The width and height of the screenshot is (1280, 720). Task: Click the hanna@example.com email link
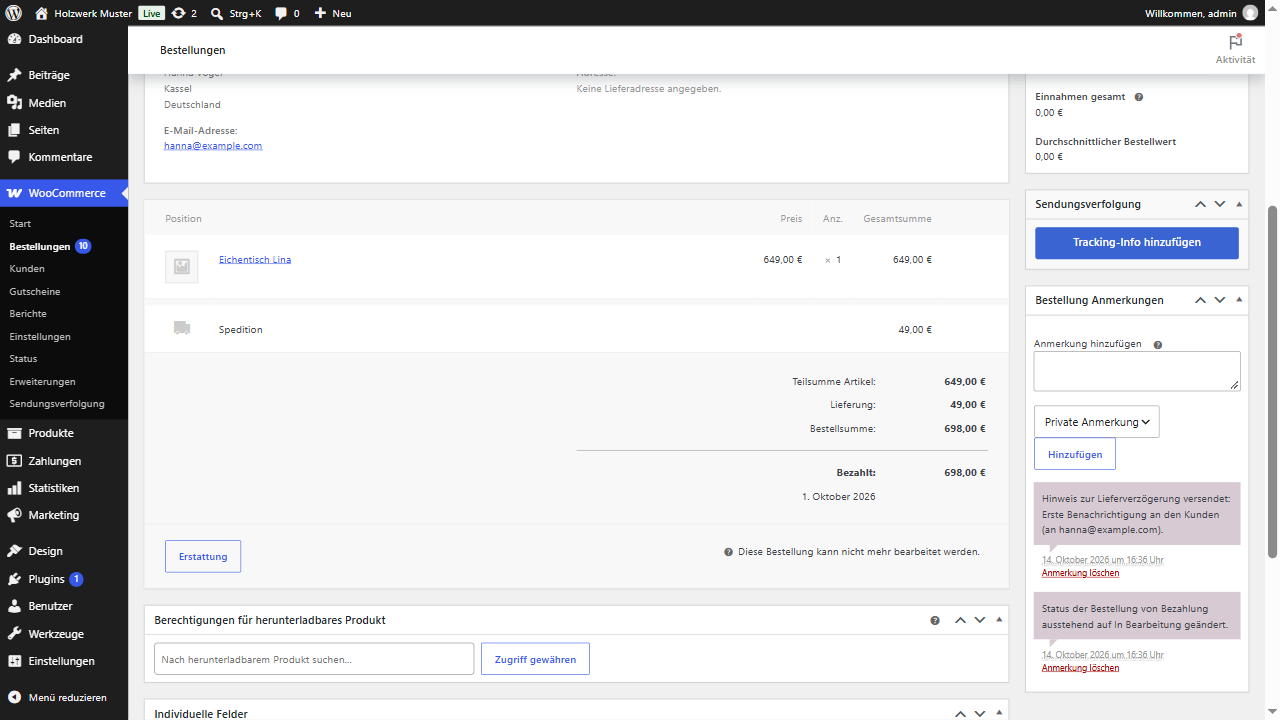click(213, 146)
